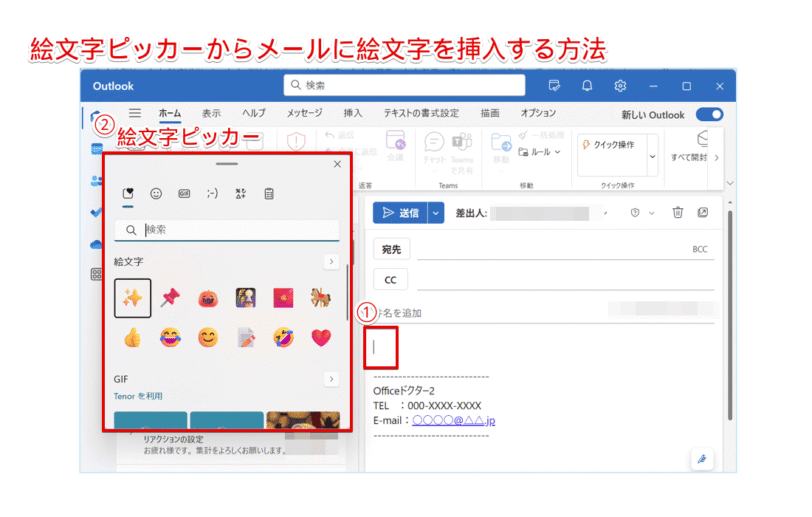This screenshot has width=812, height=517.
Task: Open the 描画 ribbon tab
Action: coord(490,113)
